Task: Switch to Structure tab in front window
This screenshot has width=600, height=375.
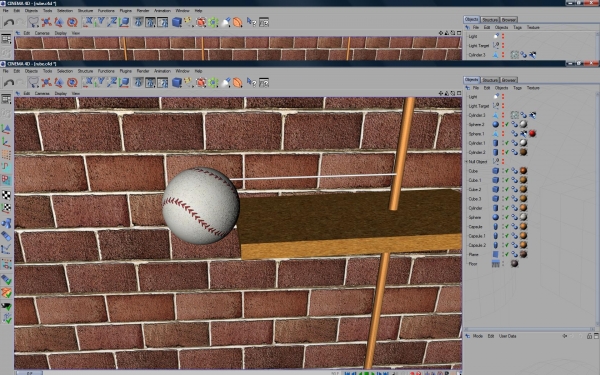Action: (x=490, y=80)
